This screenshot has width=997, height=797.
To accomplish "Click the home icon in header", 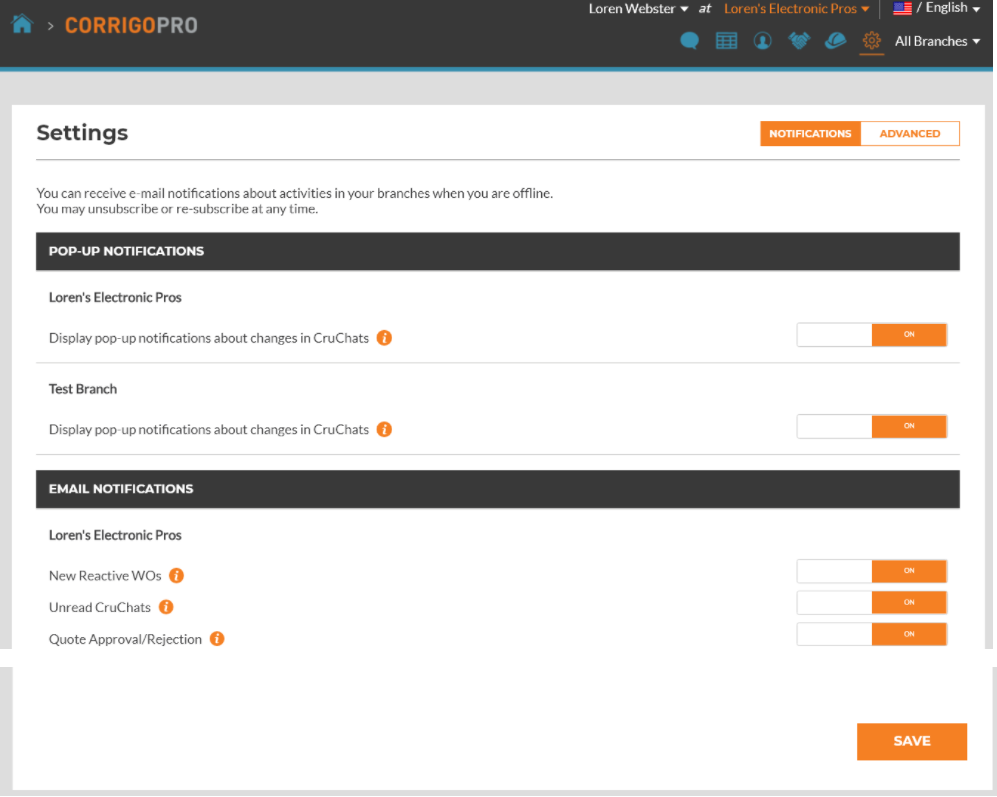I will [22, 24].
